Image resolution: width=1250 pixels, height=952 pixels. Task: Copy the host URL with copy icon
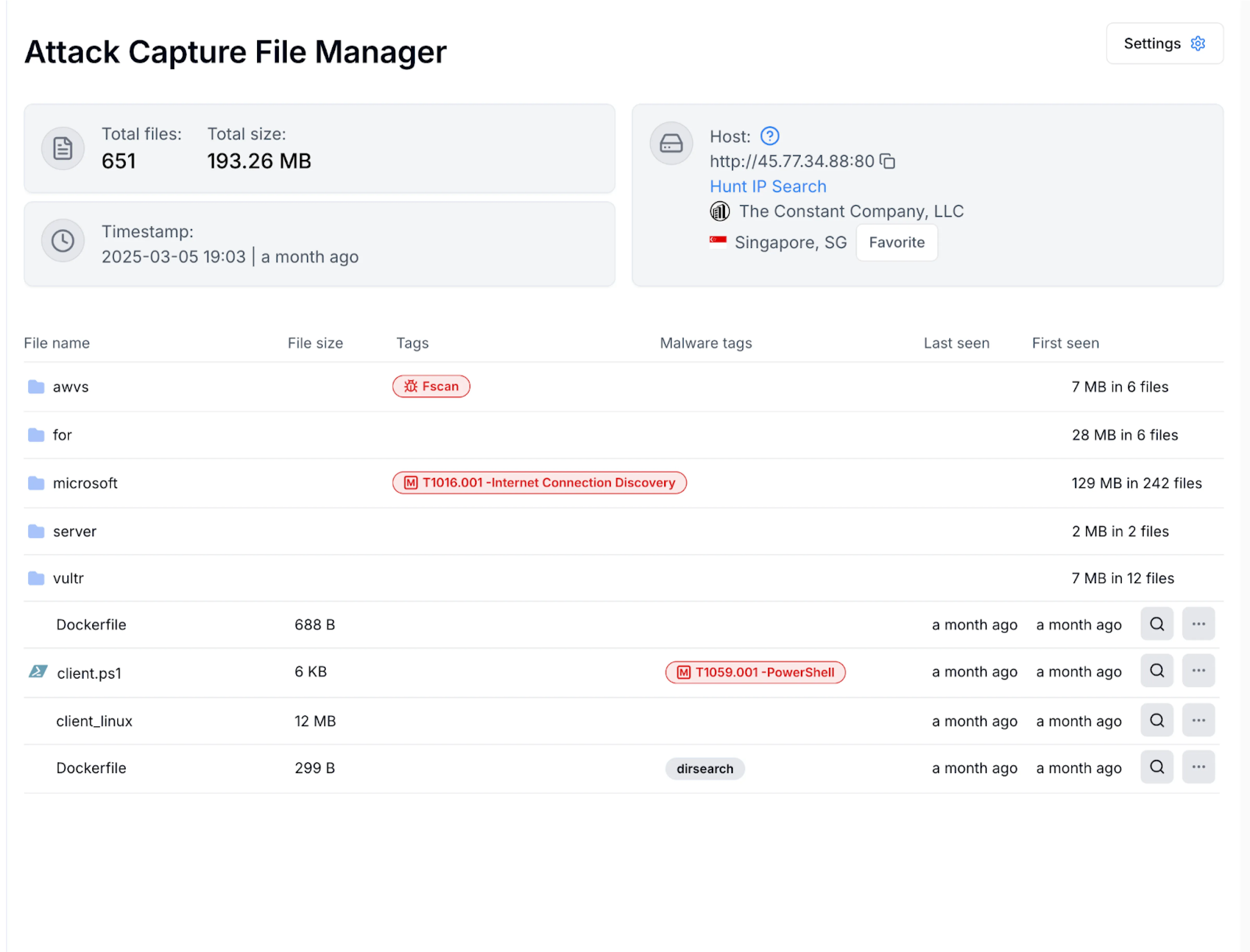point(887,161)
